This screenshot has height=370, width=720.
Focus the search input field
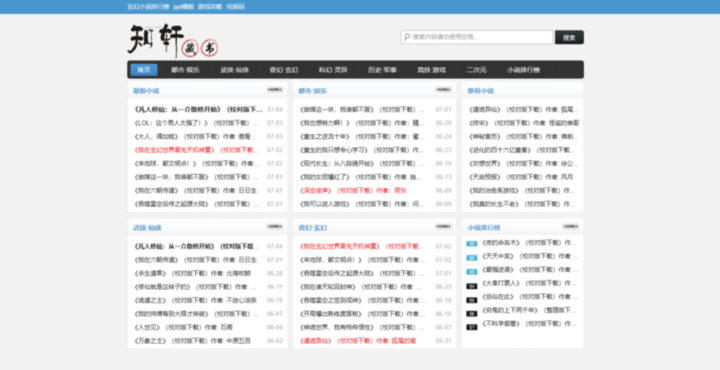[x=477, y=37]
